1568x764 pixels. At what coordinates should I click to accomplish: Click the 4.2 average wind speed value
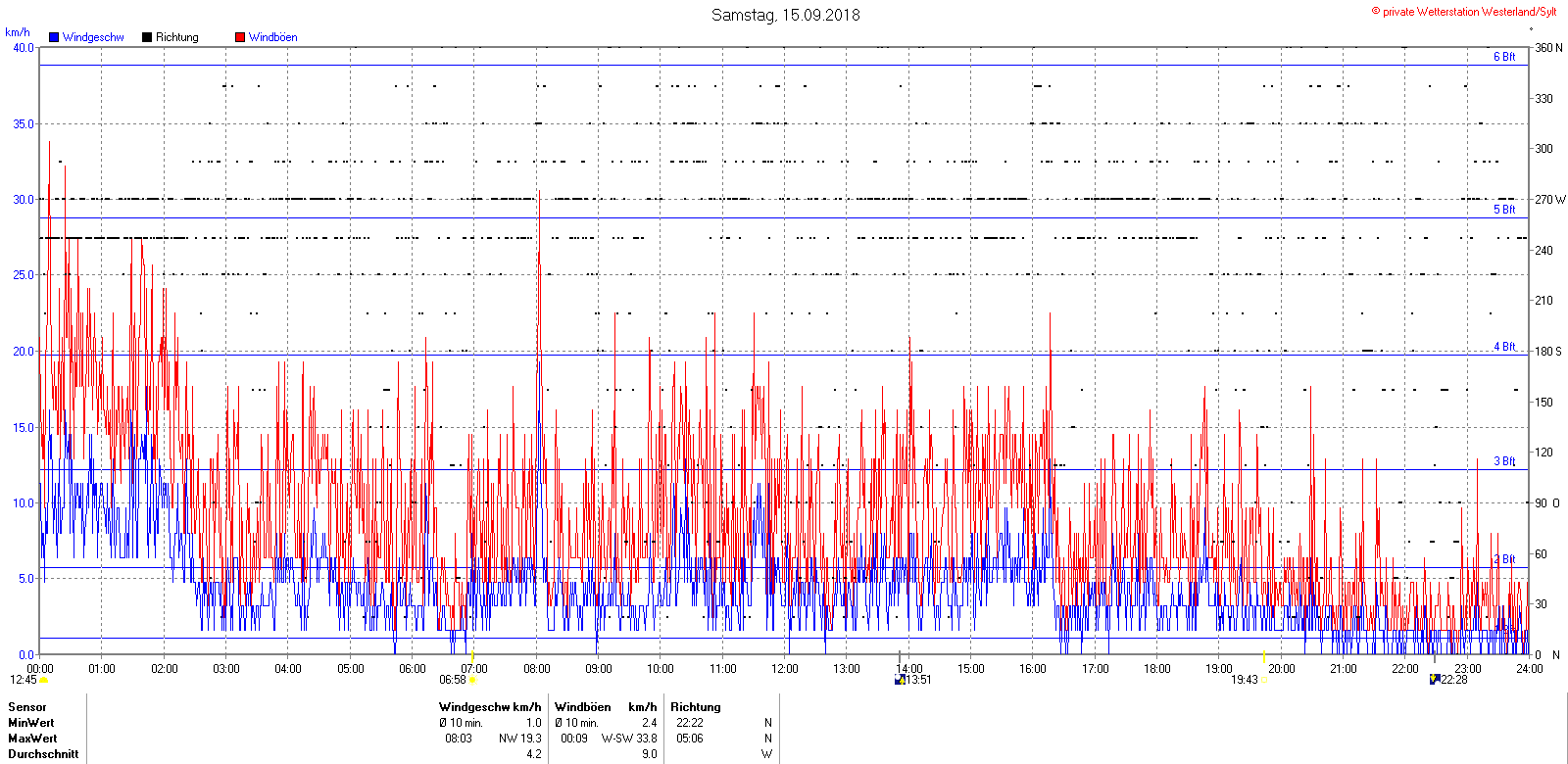[534, 754]
